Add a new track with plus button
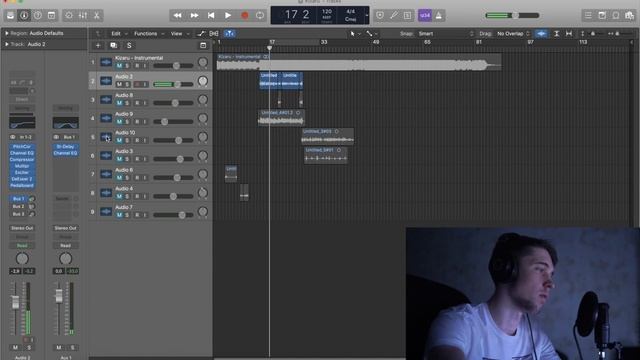 coord(98,45)
